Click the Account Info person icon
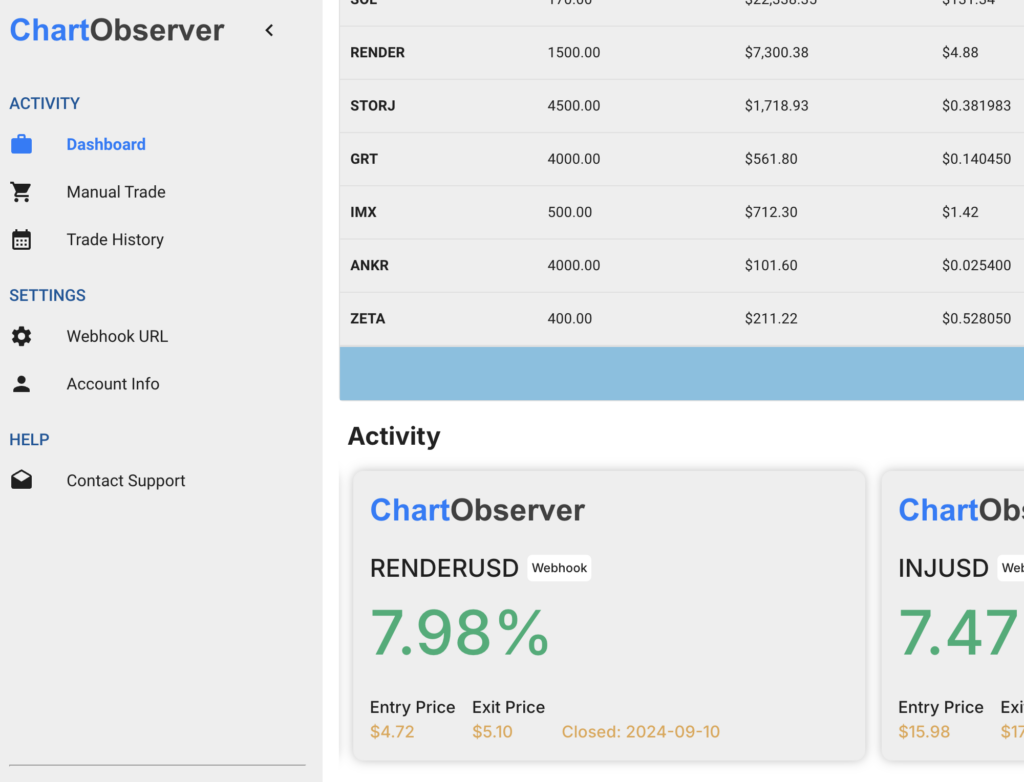This screenshot has width=1024, height=782. (22, 384)
